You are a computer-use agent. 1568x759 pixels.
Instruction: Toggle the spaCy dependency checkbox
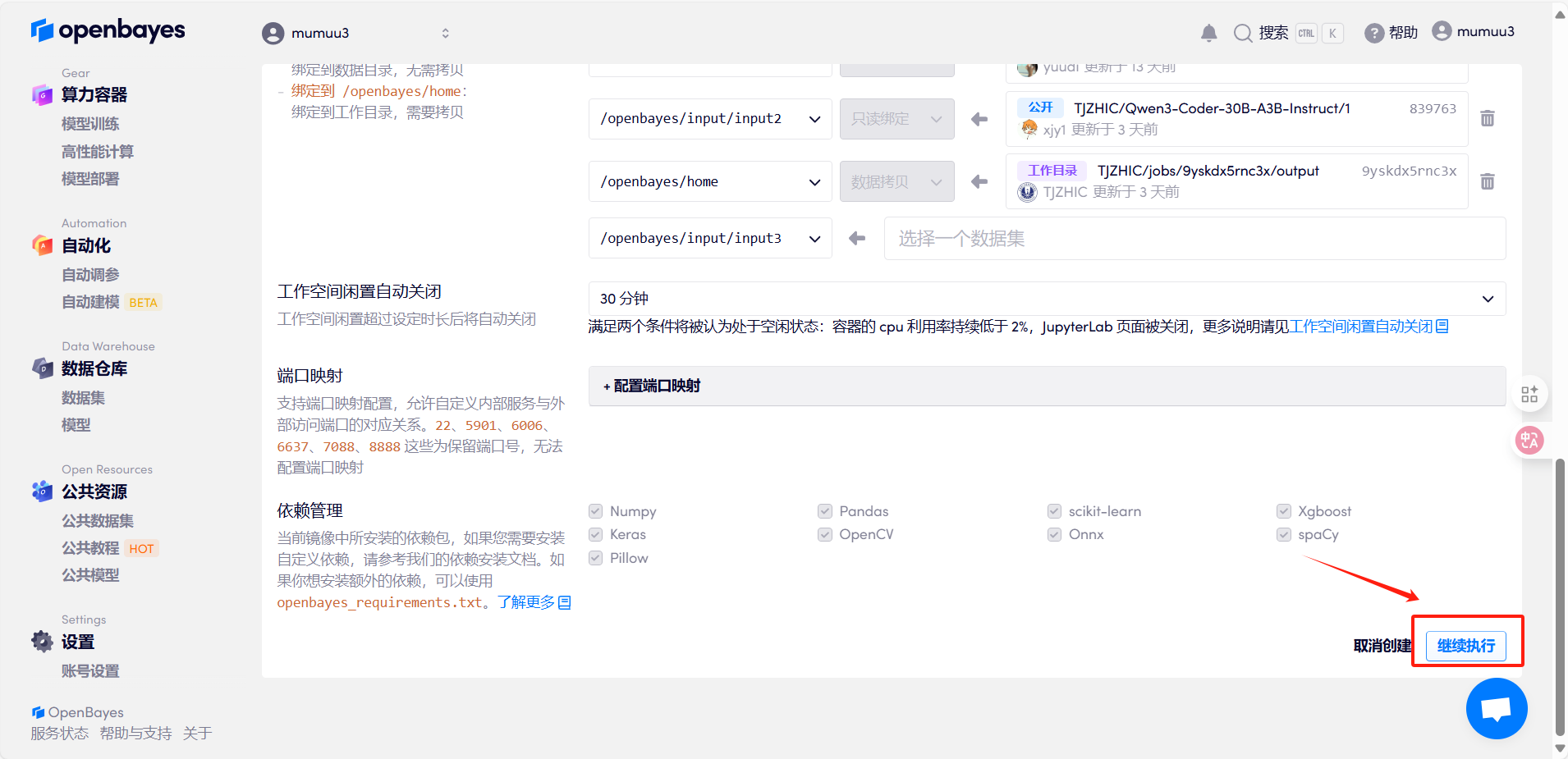(1283, 534)
